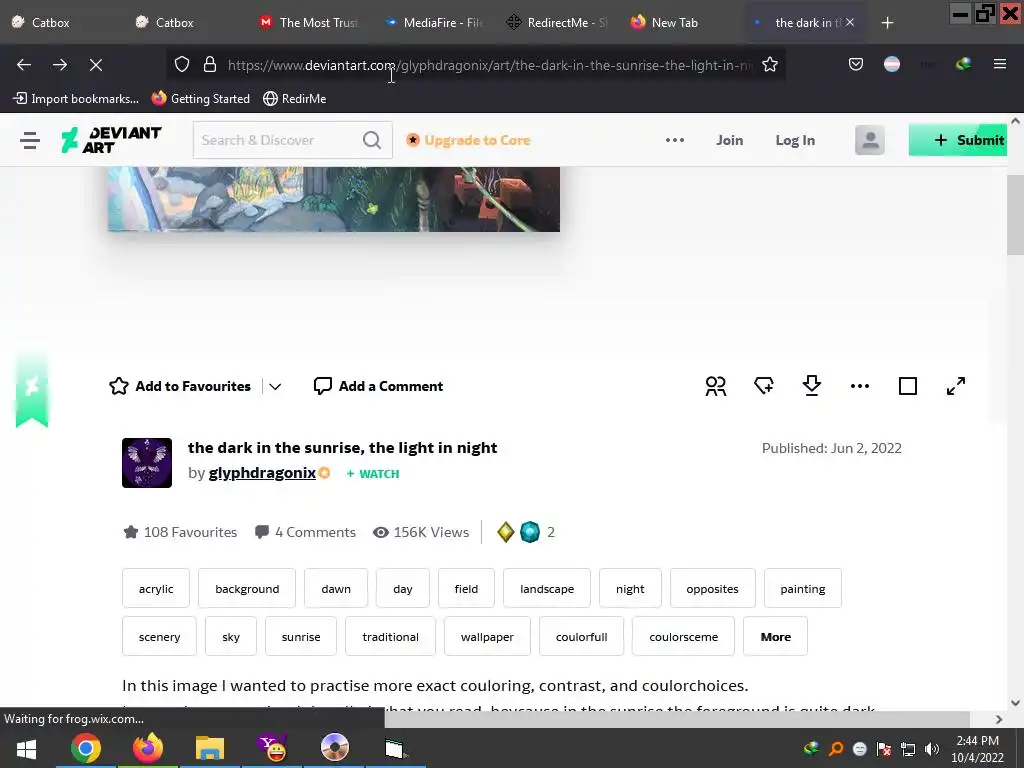Image resolution: width=1024 pixels, height=768 pixels.
Task: Expand artwork to fullscreen arrows icon
Action: click(955, 386)
